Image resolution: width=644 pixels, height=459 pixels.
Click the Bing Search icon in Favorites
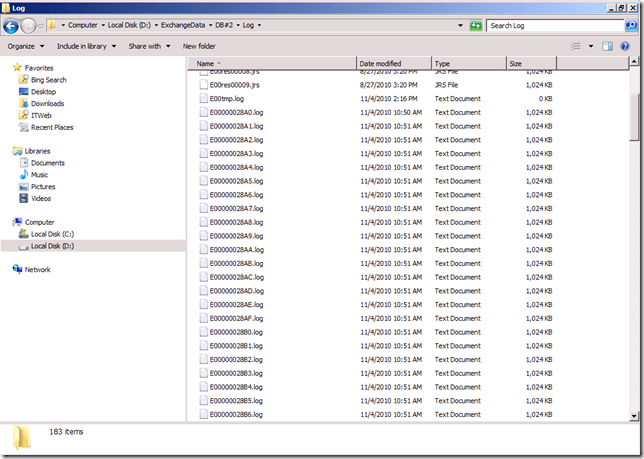23,80
